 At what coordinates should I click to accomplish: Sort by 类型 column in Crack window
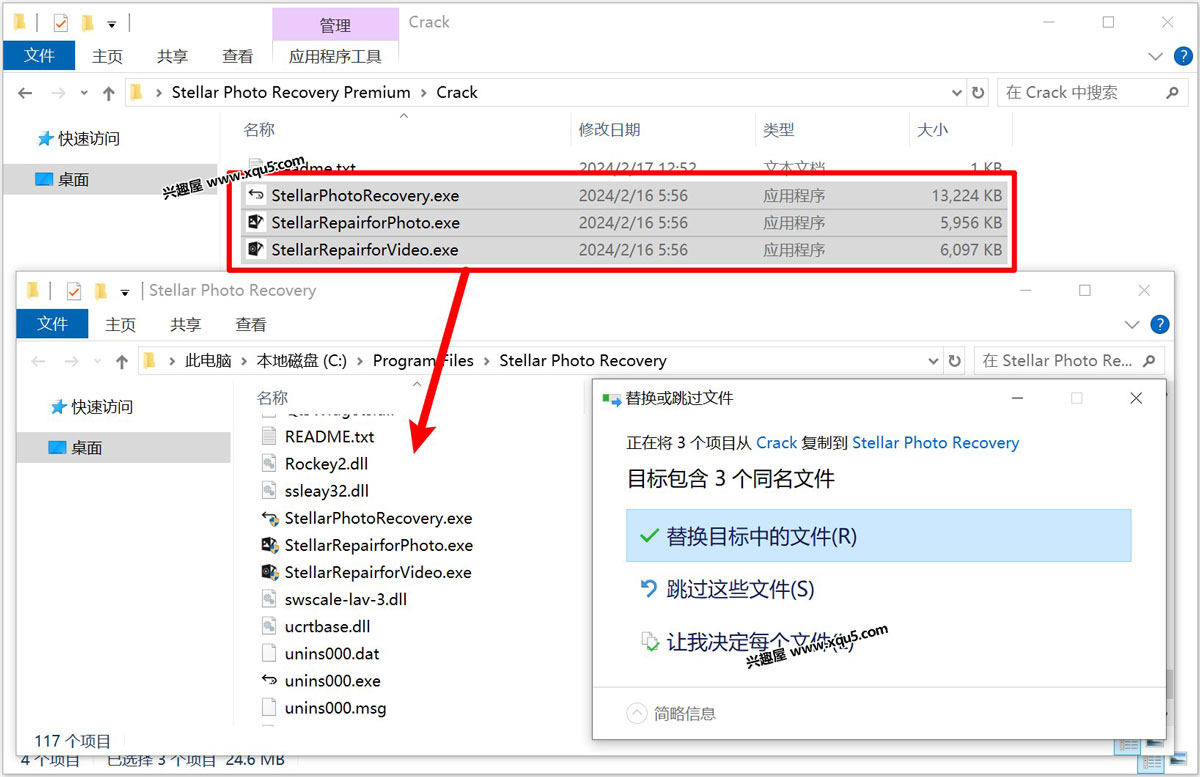(x=778, y=130)
